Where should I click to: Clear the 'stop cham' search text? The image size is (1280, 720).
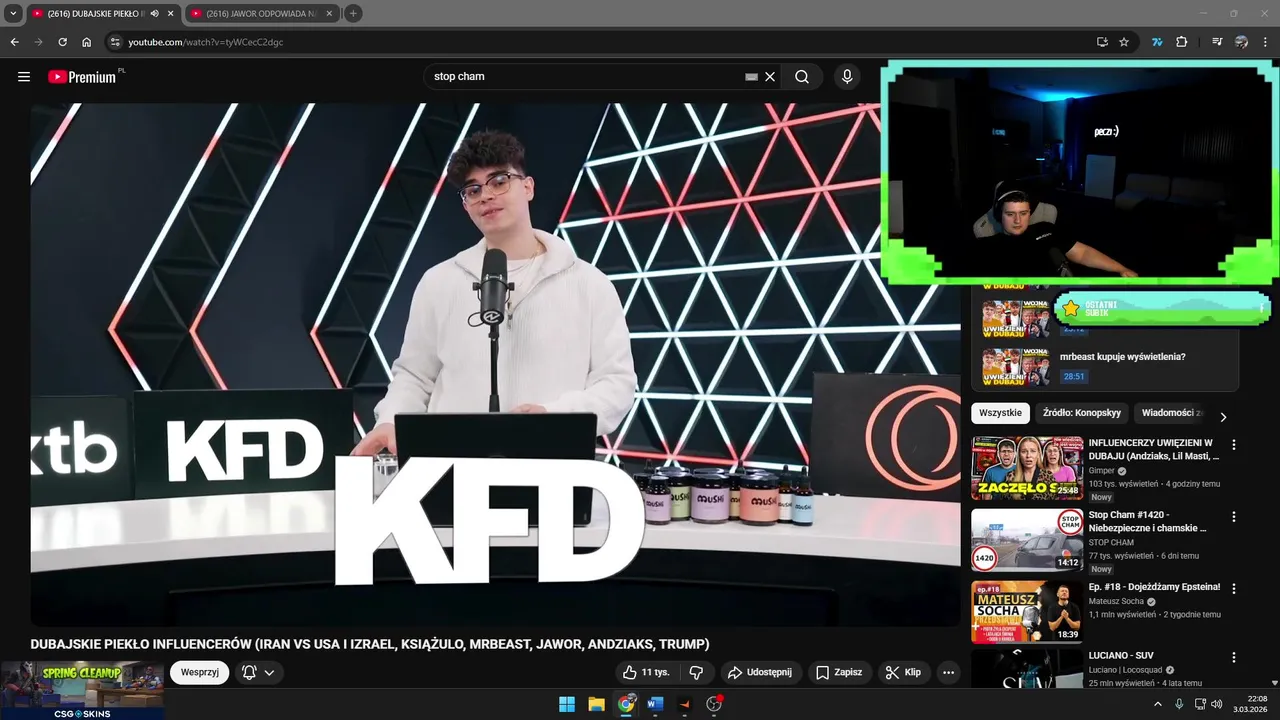770,77
